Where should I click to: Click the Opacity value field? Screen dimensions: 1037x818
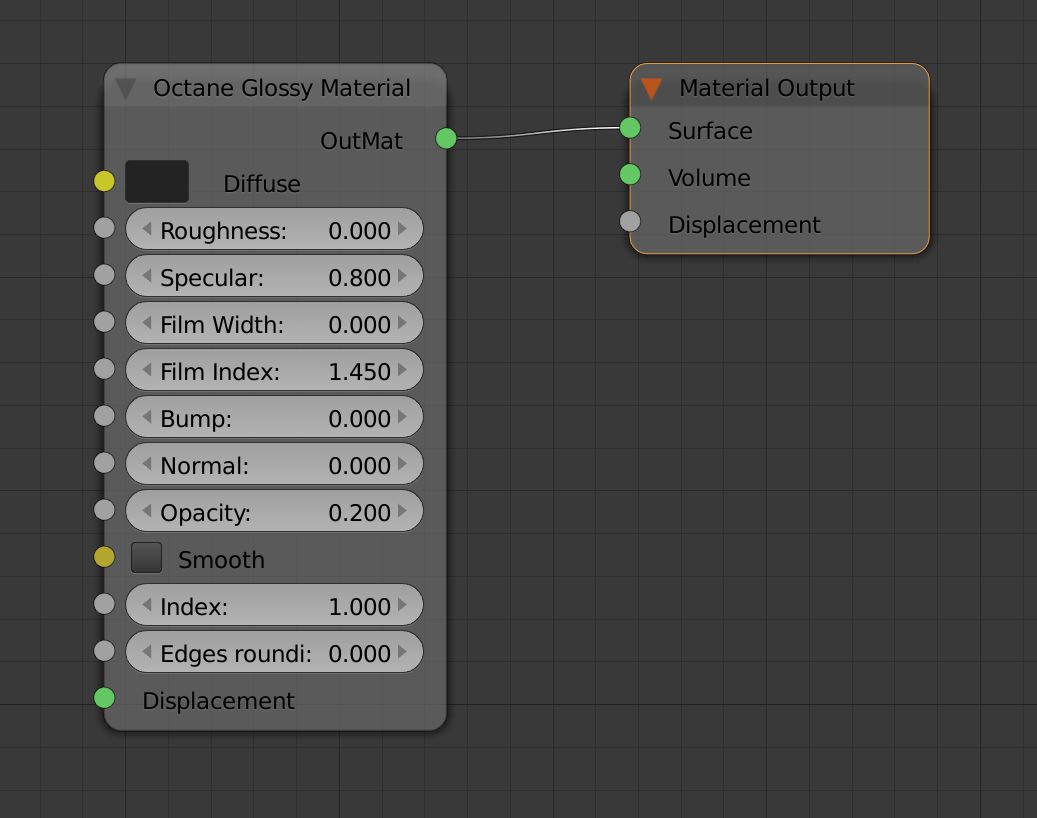[274, 511]
